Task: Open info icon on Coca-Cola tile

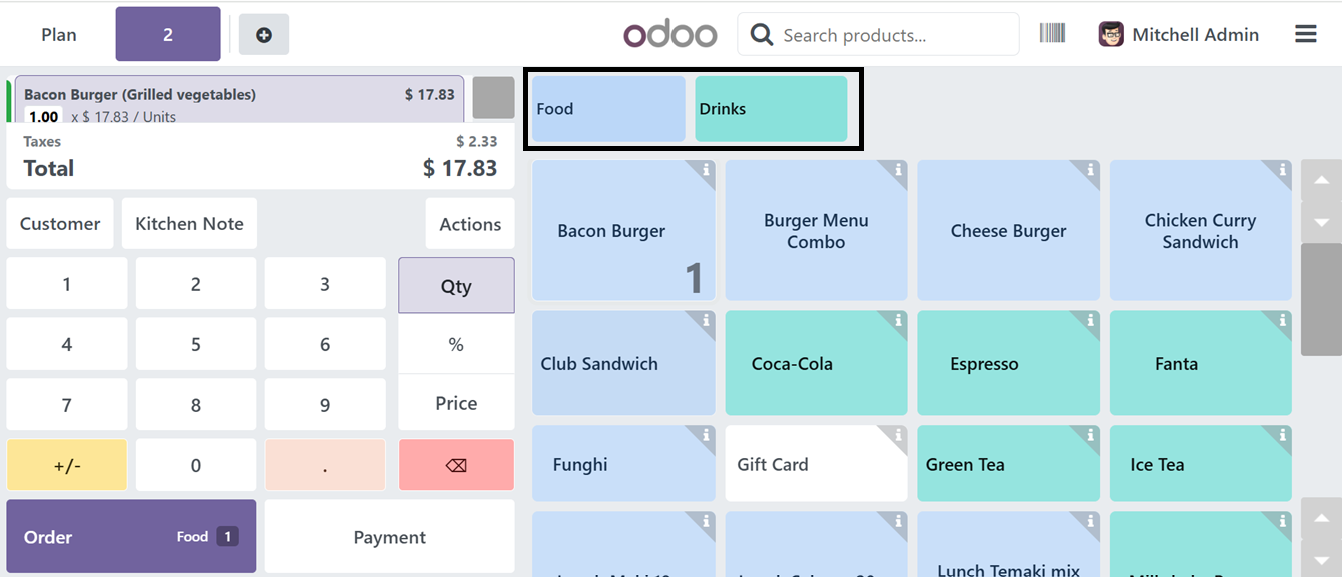Action: click(x=899, y=320)
